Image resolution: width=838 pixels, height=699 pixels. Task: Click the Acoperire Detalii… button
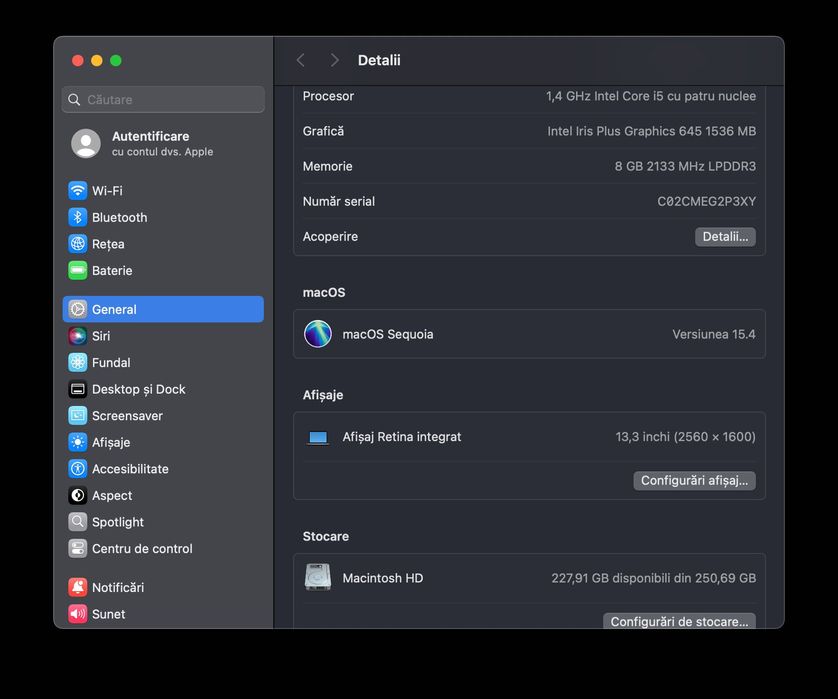point(725,237)
